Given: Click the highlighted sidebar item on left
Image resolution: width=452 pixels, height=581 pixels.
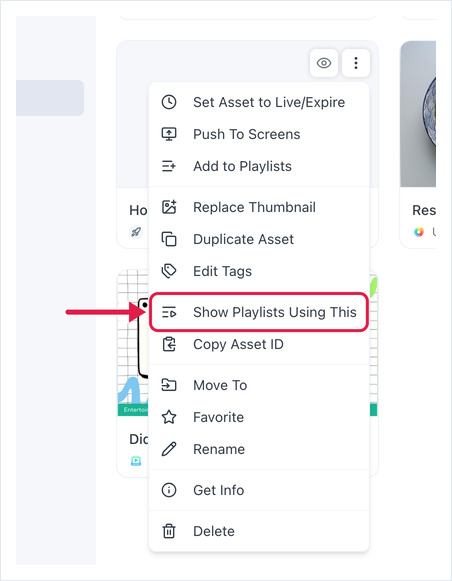Looking at the screenshot, I should 50,98.
